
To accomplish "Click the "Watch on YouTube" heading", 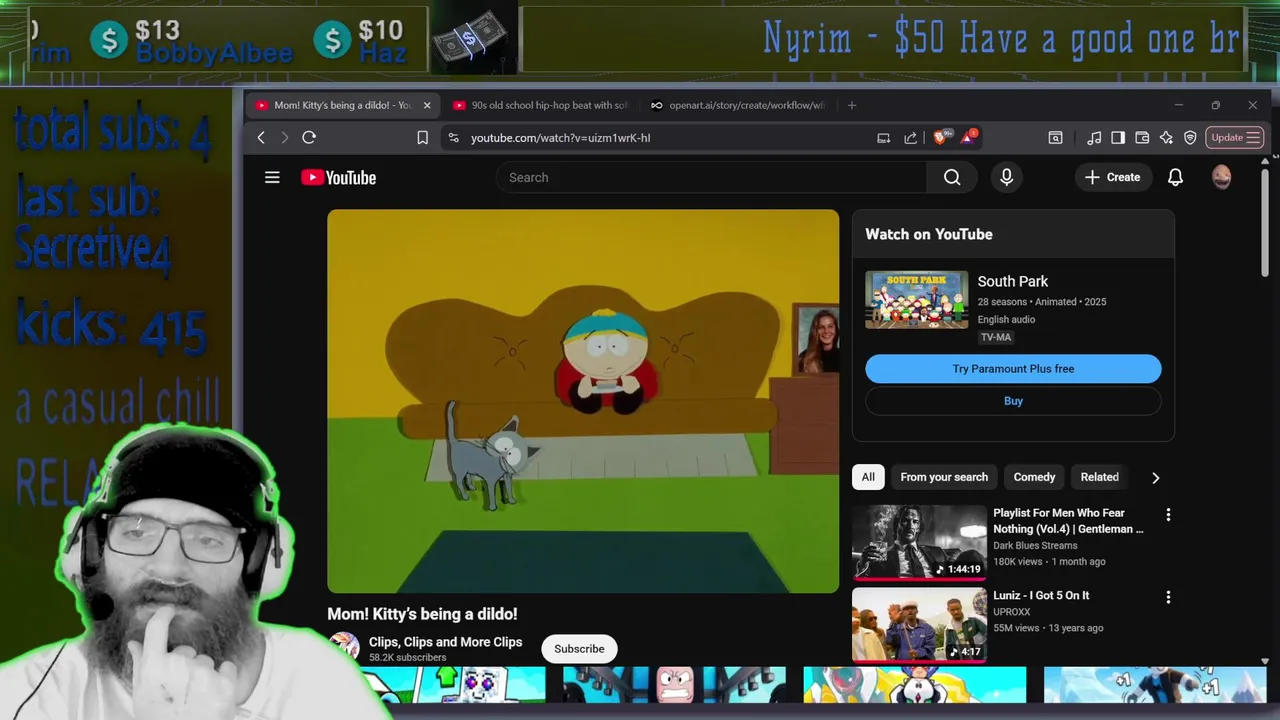I will [929, 234].
